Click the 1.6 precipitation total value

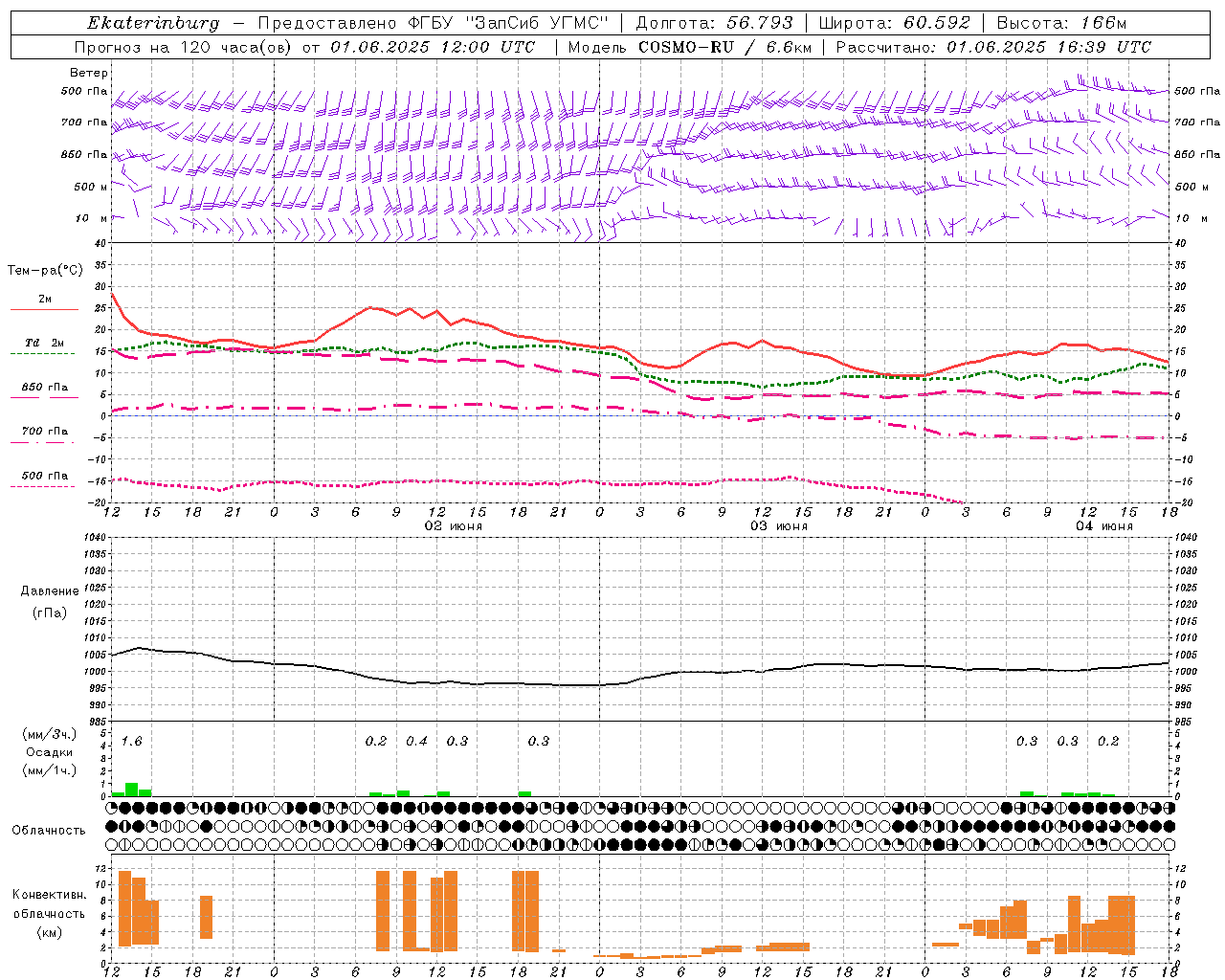pyautogui.click(x=131, y=742)
